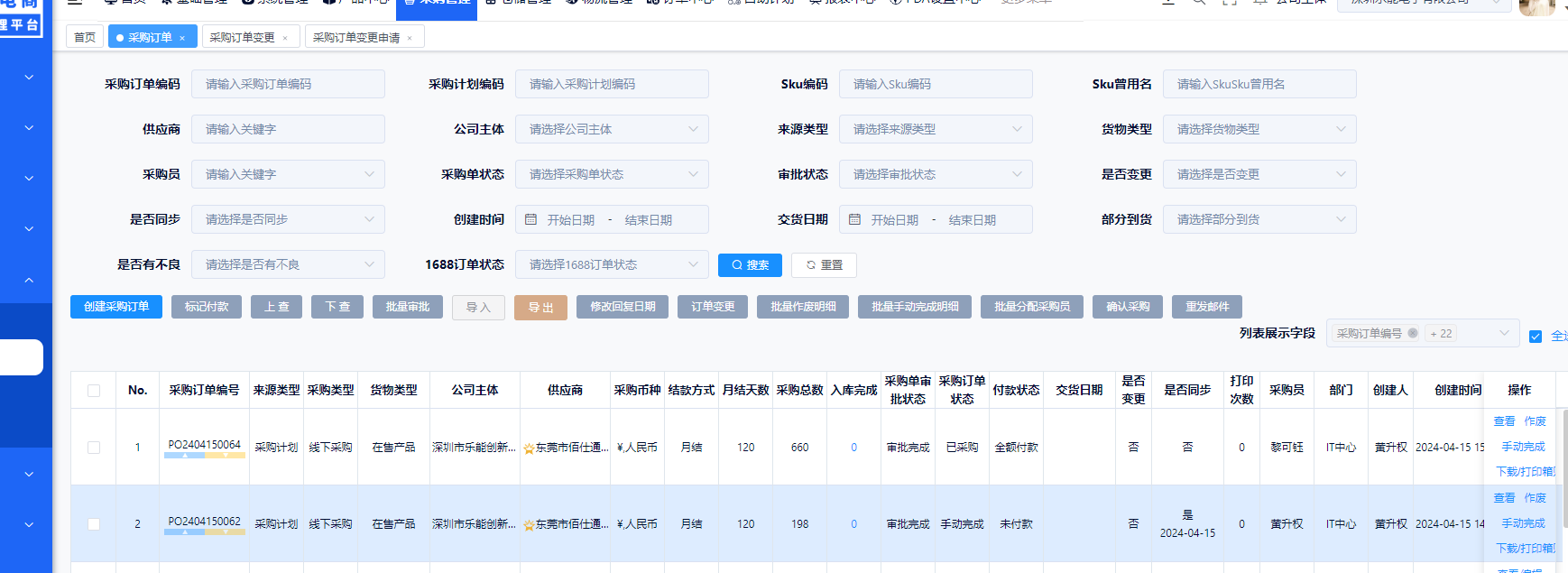This screenshot has width=1568, height=573.
Task: Click the 上查 button
Action: point(276,307)
